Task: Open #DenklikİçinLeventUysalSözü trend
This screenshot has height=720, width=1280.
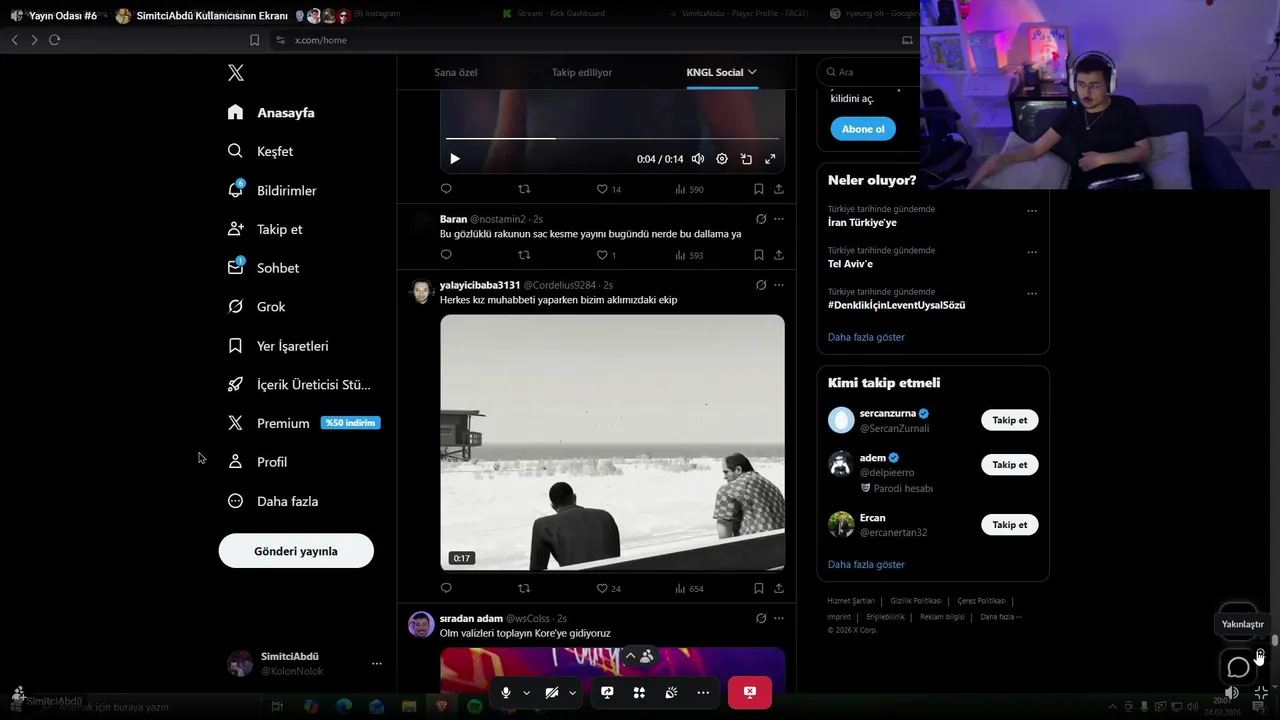Action: 896,305
